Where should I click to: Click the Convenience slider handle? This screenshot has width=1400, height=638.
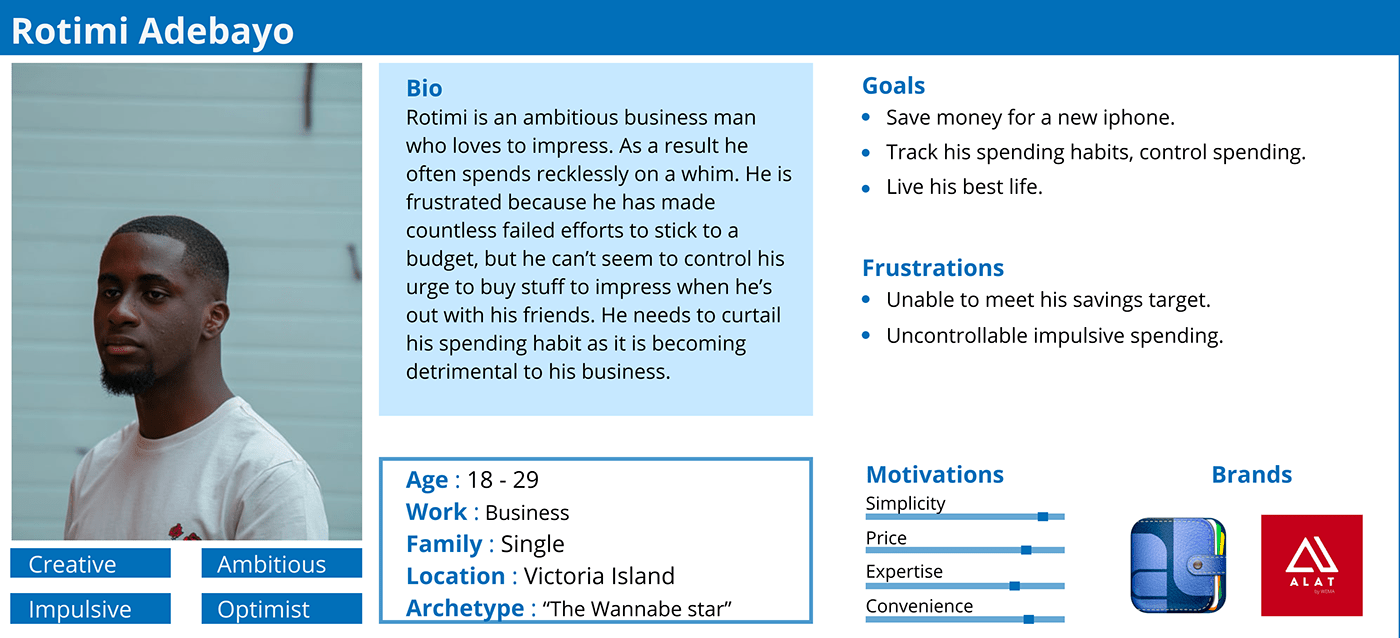tap(1028, 620)
